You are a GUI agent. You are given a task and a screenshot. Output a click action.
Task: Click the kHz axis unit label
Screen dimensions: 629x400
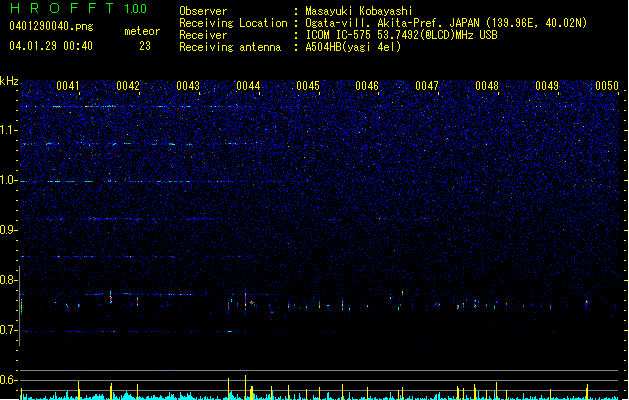pos(9,81)
